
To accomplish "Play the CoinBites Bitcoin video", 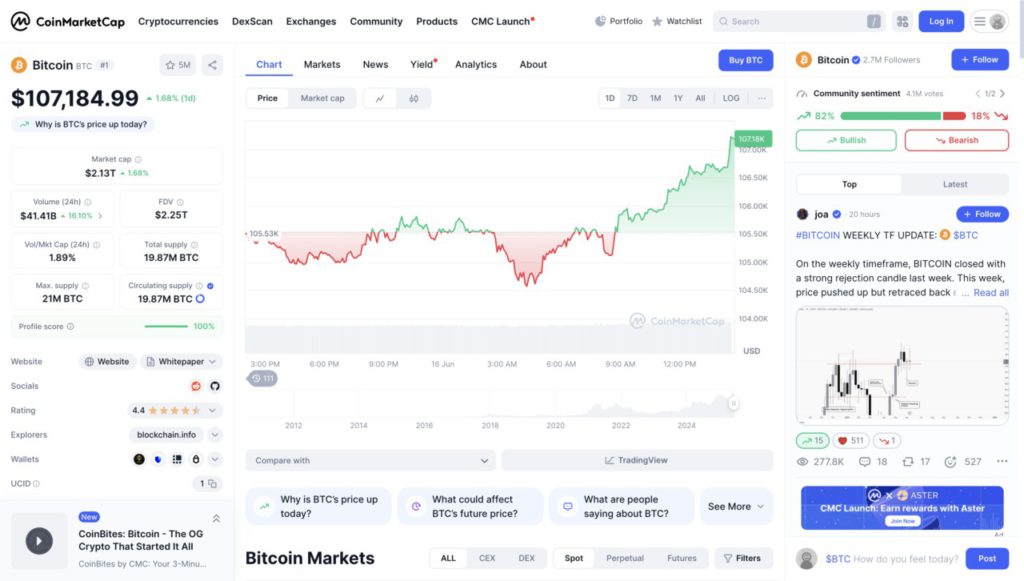I will 39,541.
